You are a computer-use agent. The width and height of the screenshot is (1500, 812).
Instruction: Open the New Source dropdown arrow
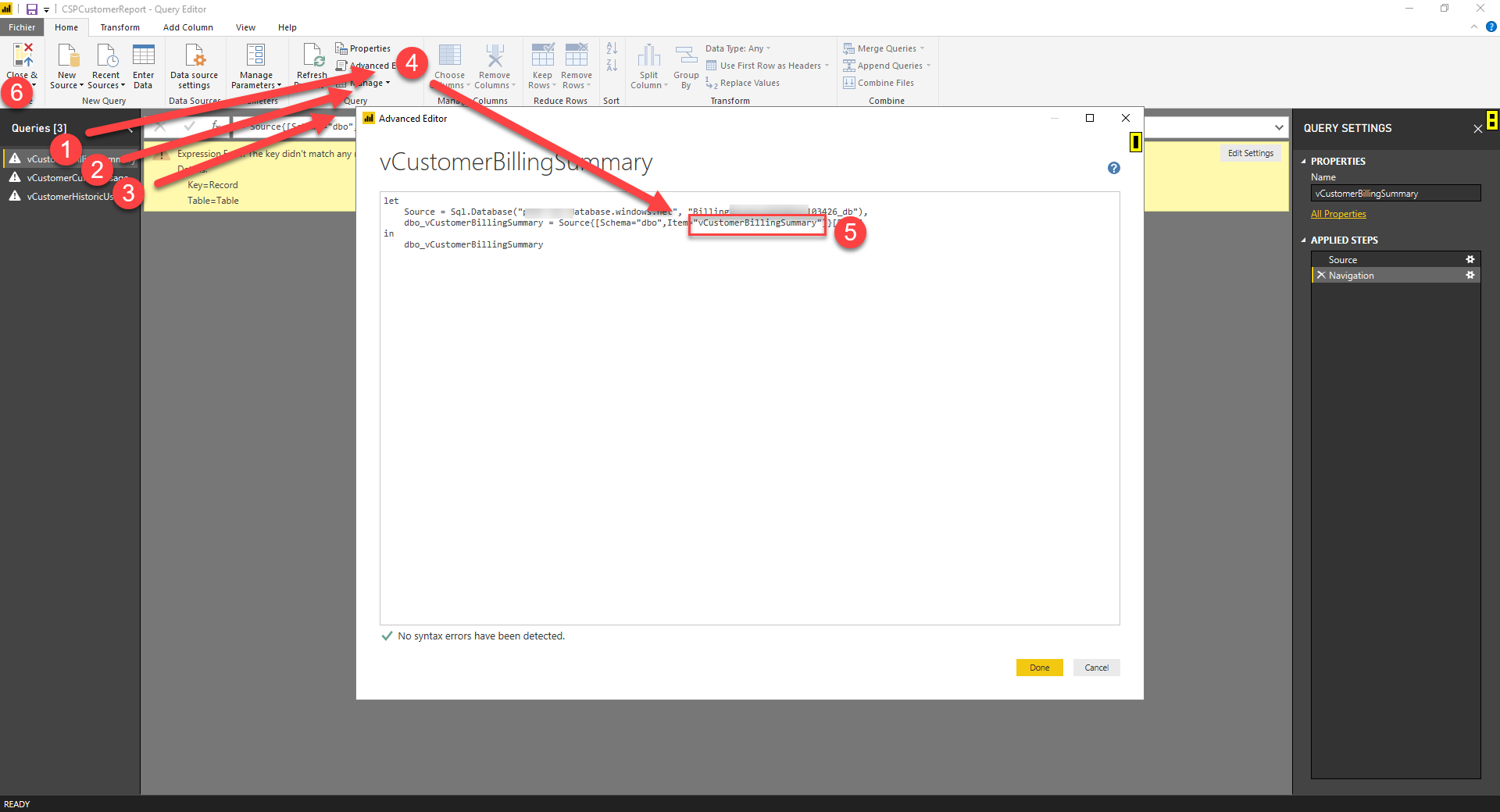coord(81,85)
